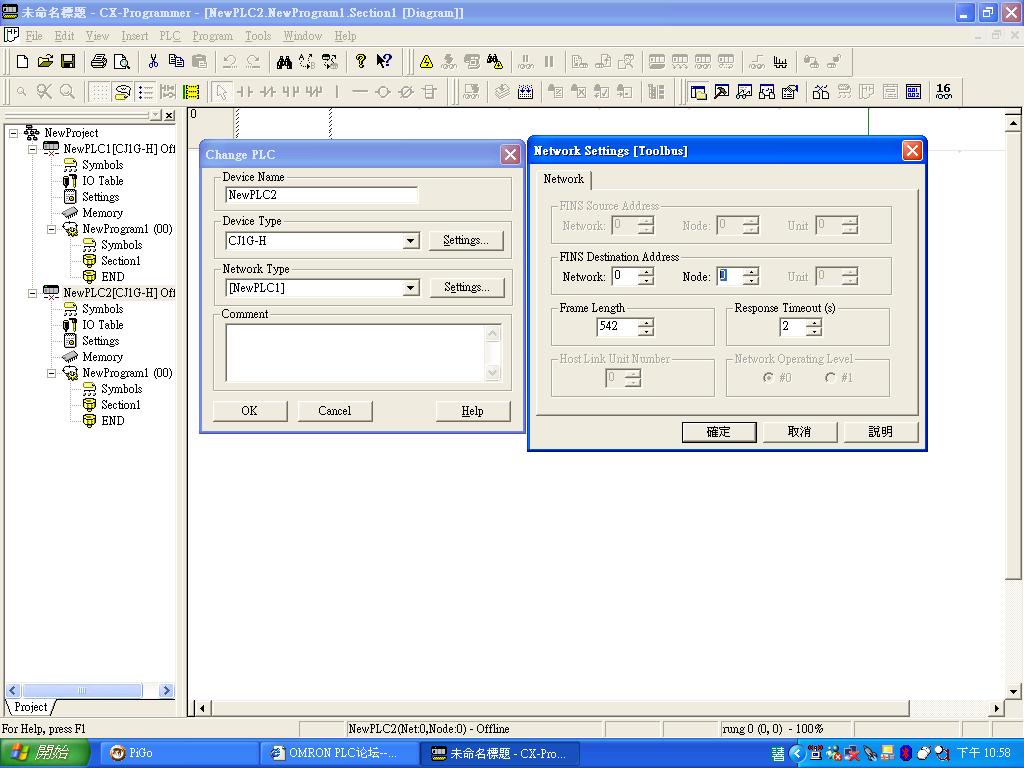This screenshot has height=768, width=1024.
Task: Click Device Type Settings button
Action: click(466, 240)
